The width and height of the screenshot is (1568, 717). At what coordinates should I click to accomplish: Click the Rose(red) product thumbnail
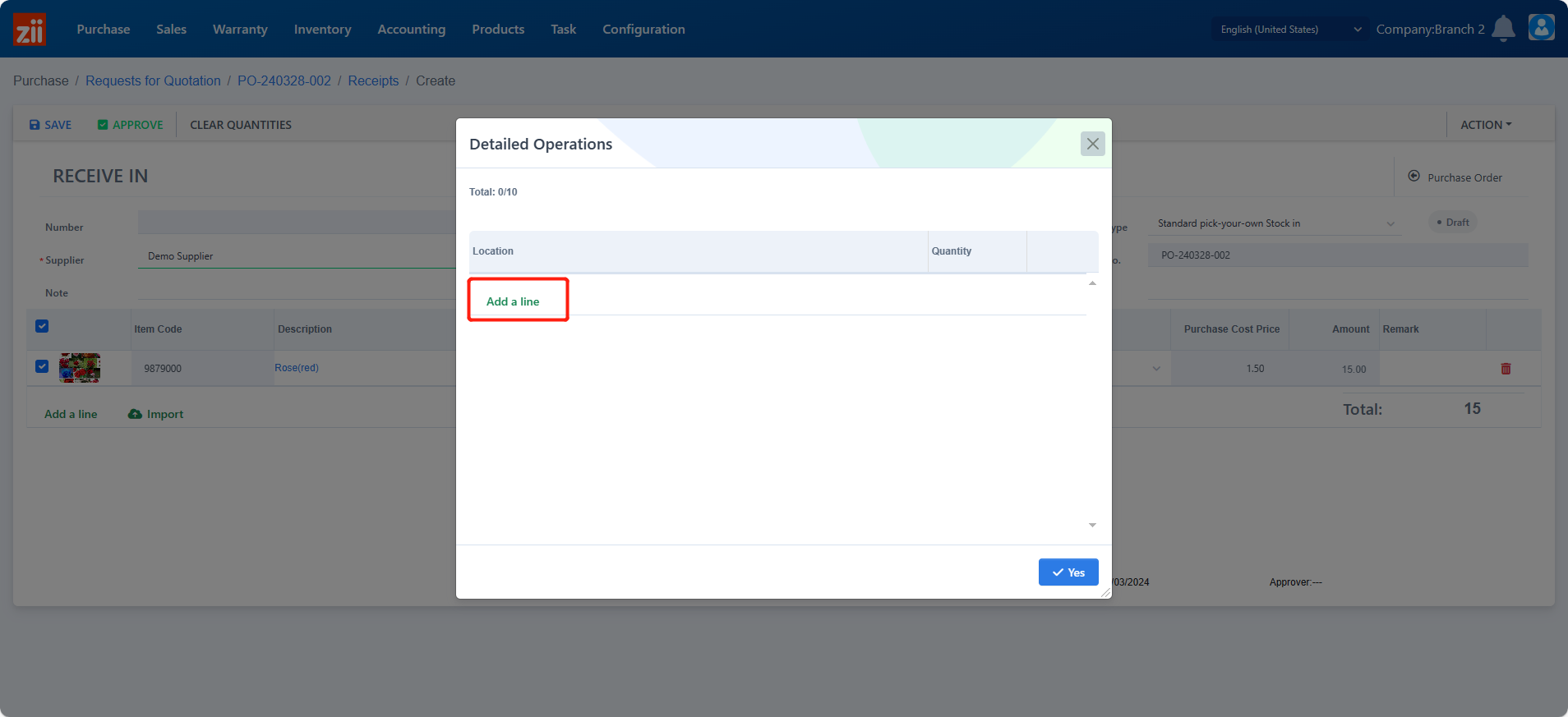[80, 368]
